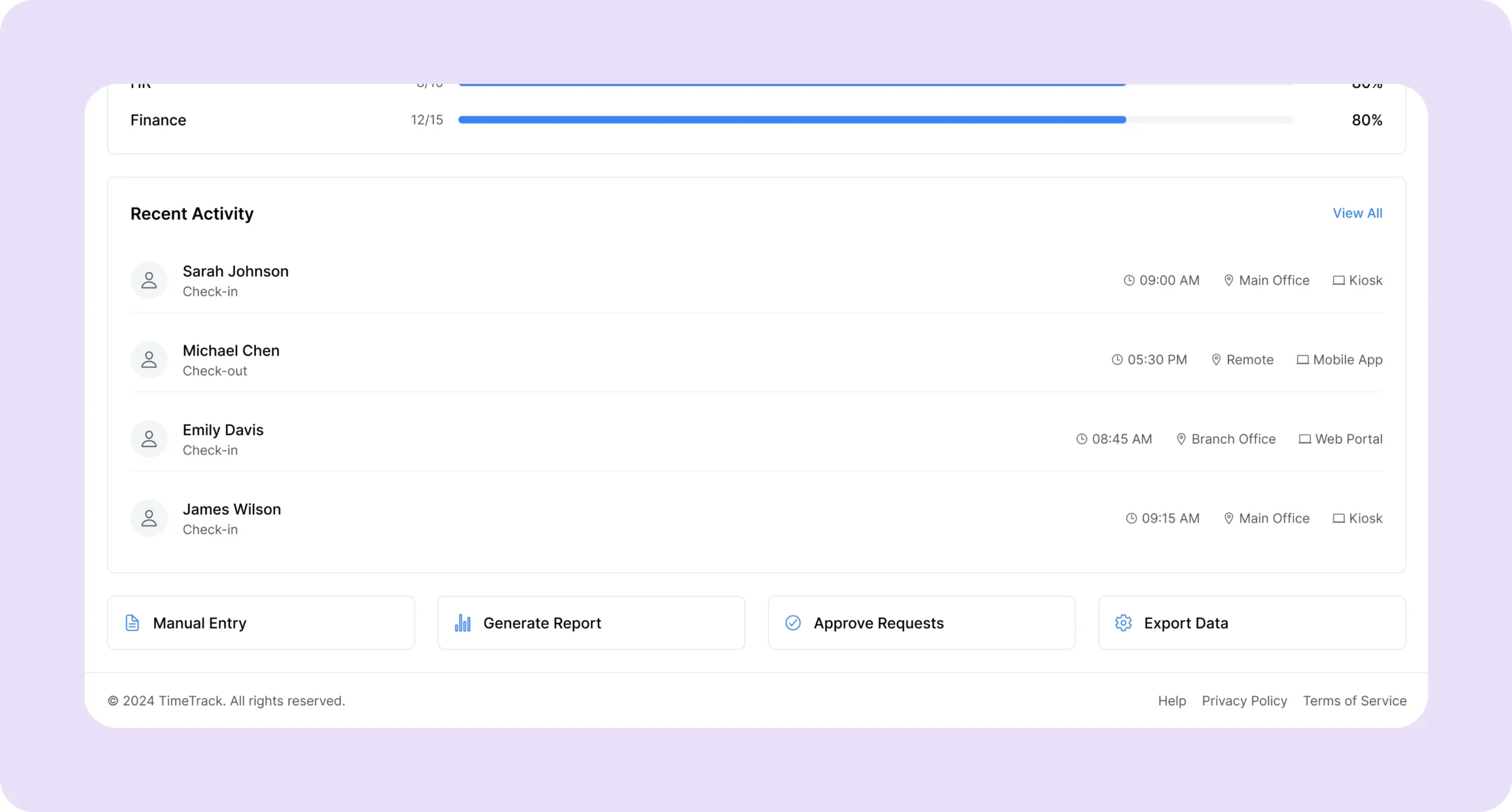This screenshot has height=812, width=1512.
Task: Click the bar chart icon on Generate Report
Action: tap(462, 623)
